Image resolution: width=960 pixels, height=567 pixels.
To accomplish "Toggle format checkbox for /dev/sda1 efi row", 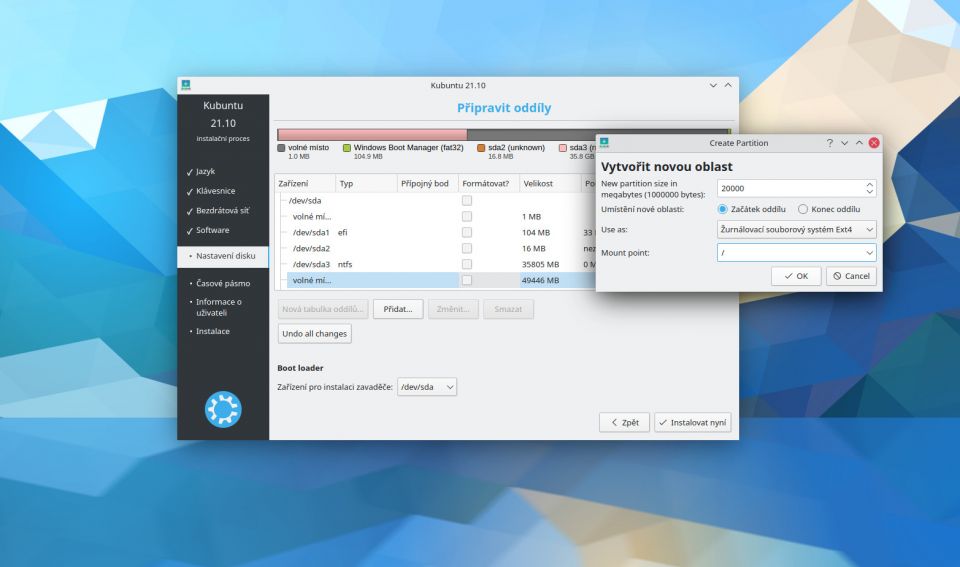I will [467, 232].
